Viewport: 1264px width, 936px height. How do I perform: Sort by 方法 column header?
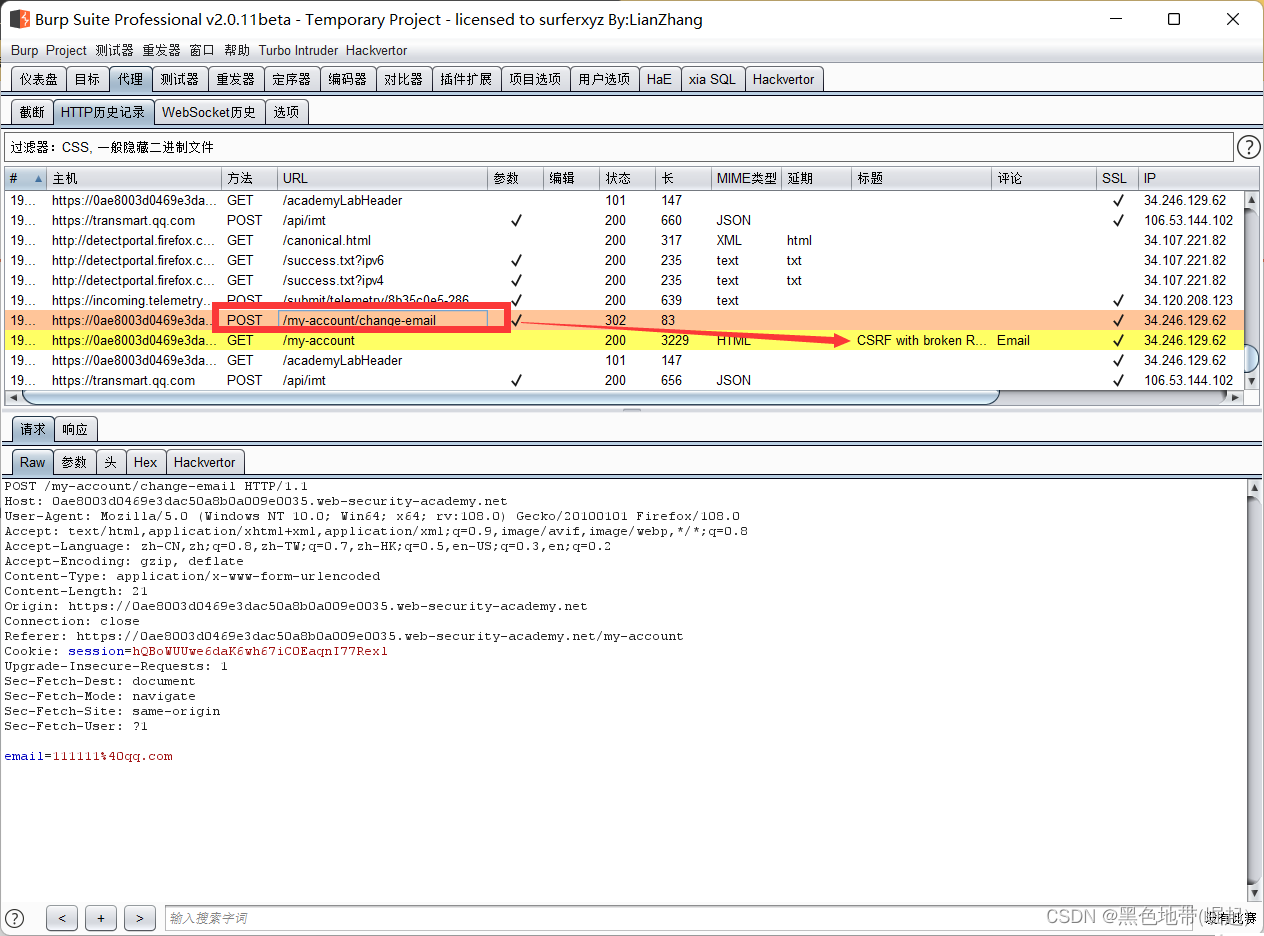[x=249, y=178]
